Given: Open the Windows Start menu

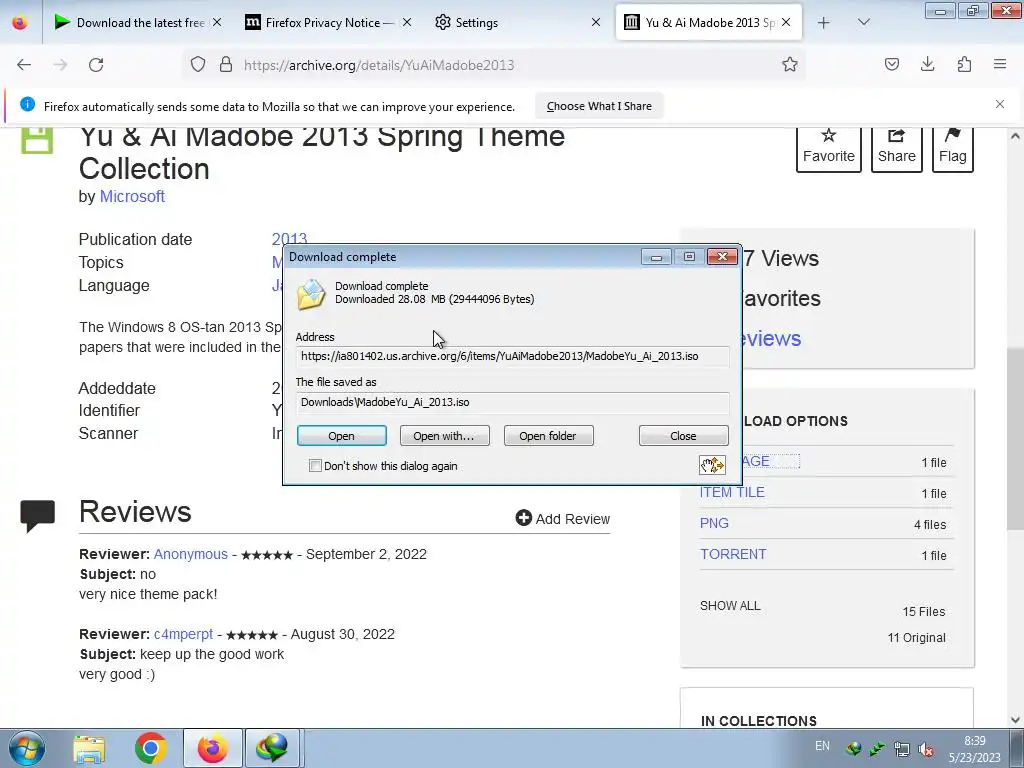Looking at the screenshot, I should click(x=26, y=748).
